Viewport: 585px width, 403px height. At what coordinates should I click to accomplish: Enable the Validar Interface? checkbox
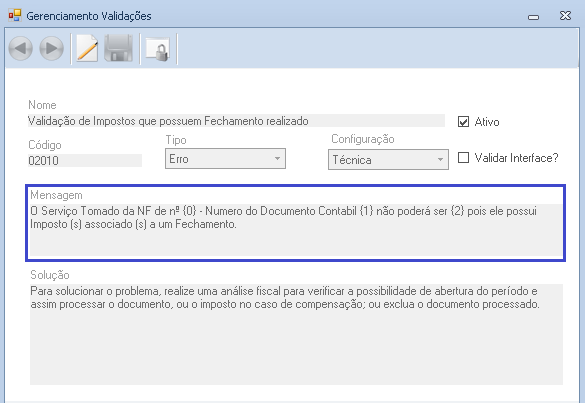click(463, 157)
